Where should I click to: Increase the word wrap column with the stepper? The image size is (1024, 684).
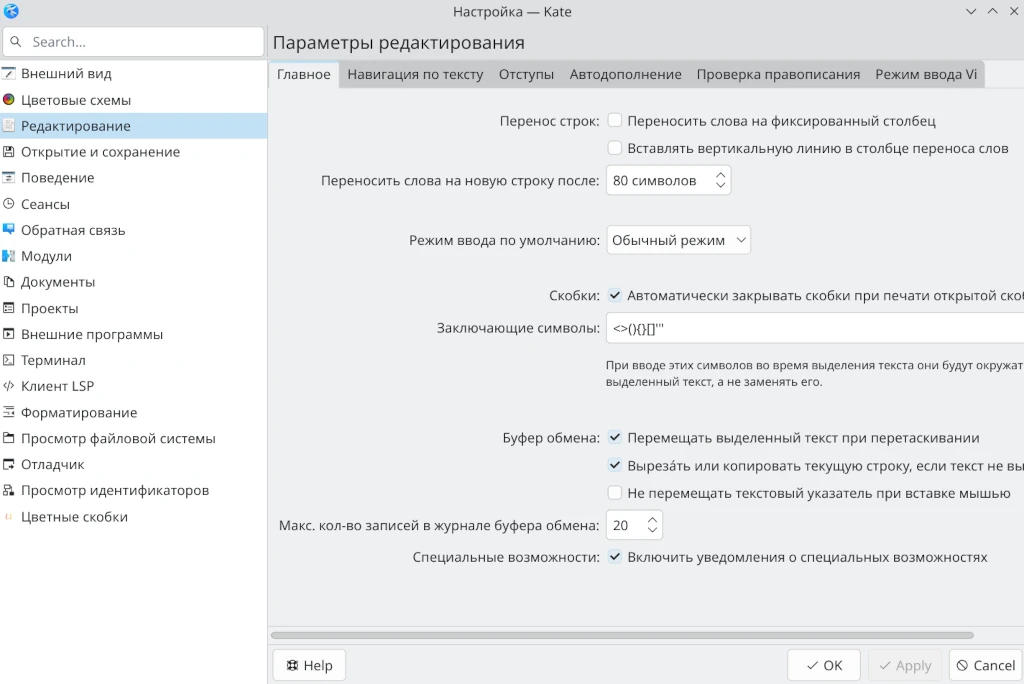click(721, 174)
